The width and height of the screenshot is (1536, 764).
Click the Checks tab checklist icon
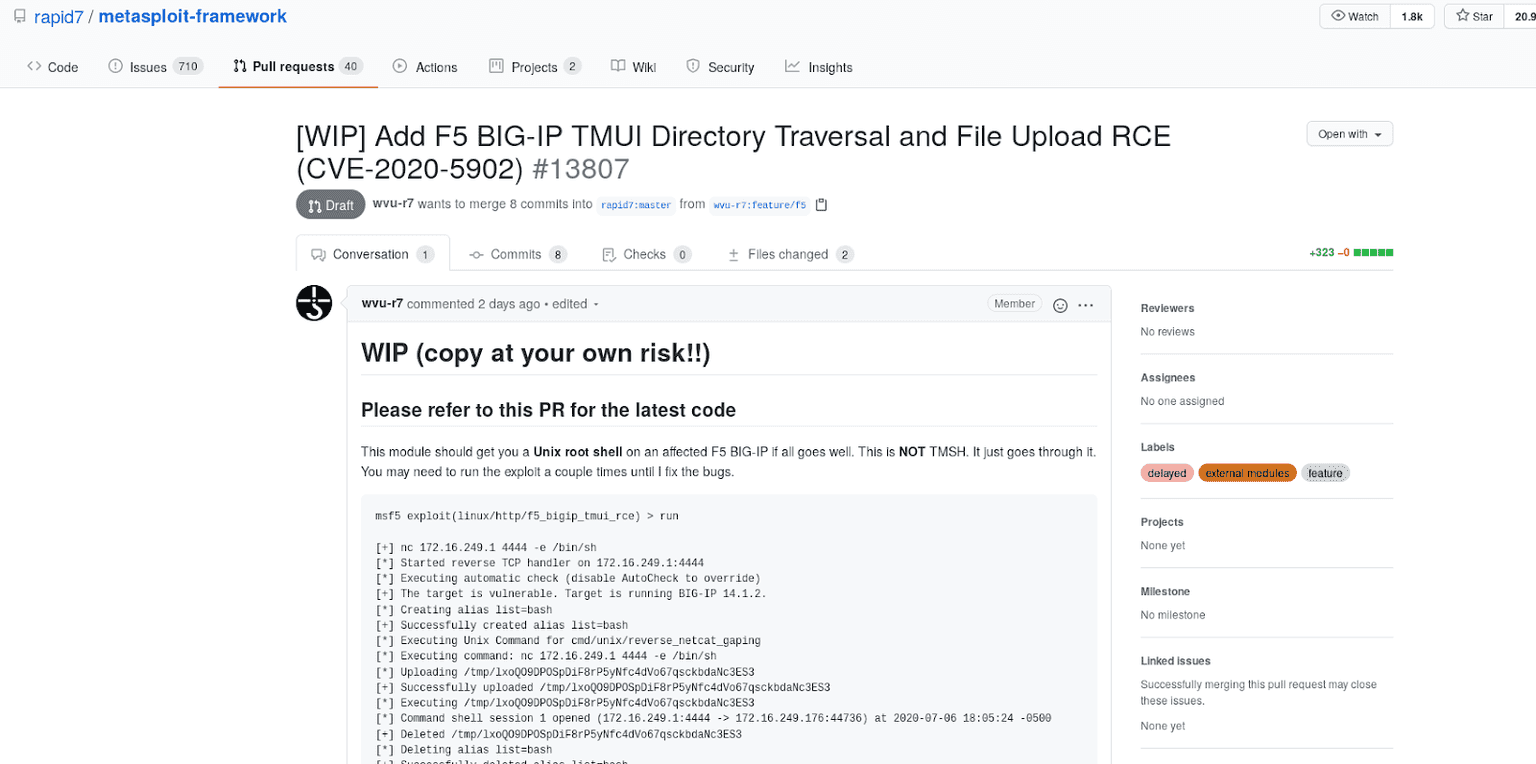pyautogui.click(x=609, y=254)
